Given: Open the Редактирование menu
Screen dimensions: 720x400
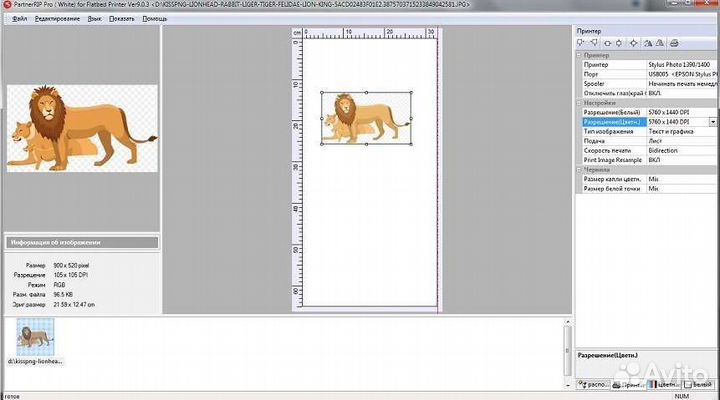Looking at the screenshot, I should click(x=57, y=18).
